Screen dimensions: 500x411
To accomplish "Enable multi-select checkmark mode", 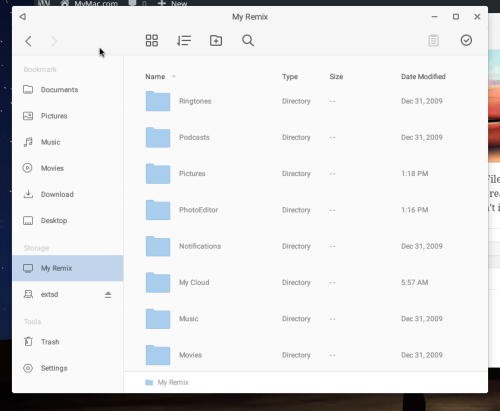I will click(x=466, y=40).
